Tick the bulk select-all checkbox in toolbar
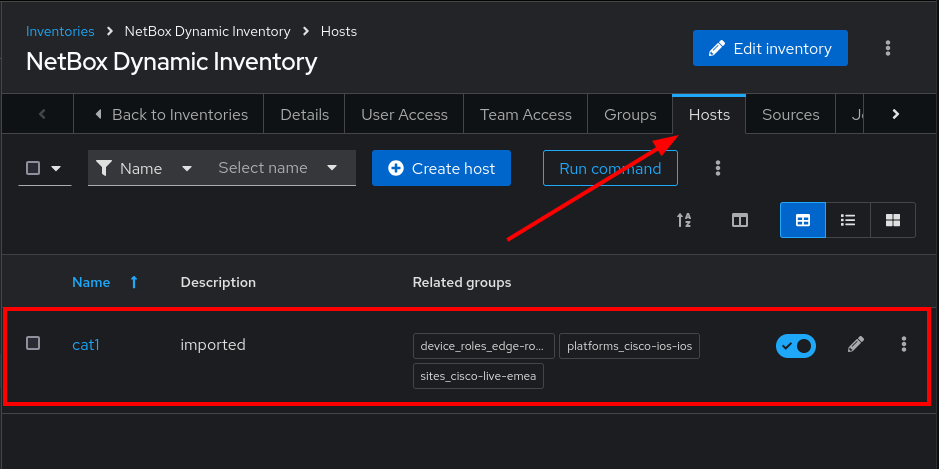 click(33, 168)
